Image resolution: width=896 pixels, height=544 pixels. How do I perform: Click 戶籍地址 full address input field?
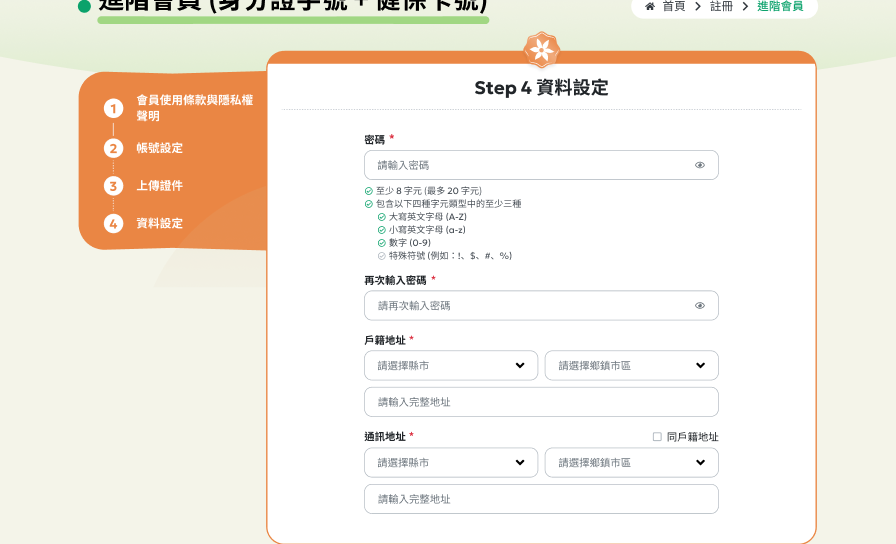pos(541,402)
